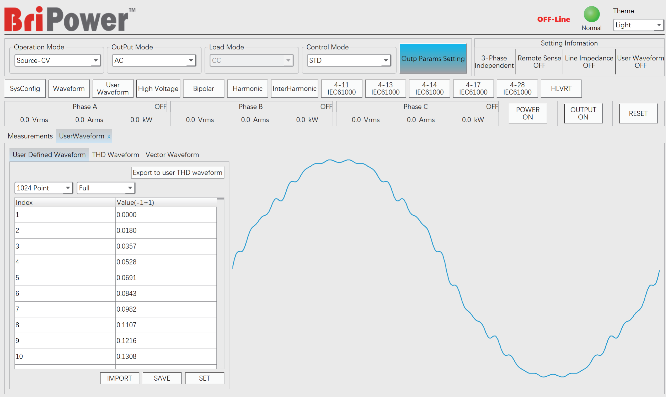The width and height of the screenshot is (666, 397).
Task: Open the 4-28 IEC61000 test
Action: (x=517, y=88)
